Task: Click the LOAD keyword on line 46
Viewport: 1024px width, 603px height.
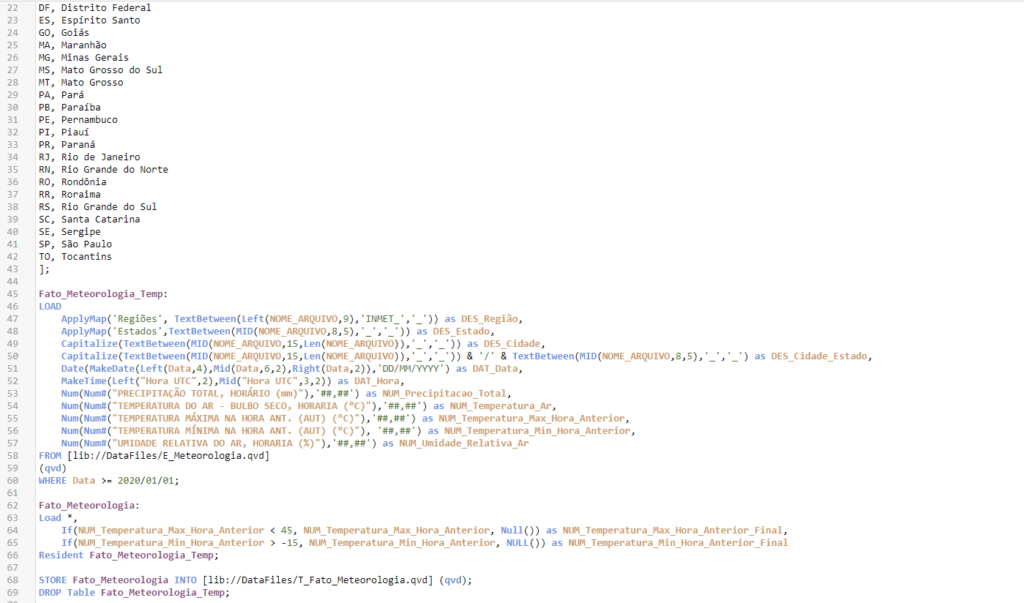Action: [50, 306]
